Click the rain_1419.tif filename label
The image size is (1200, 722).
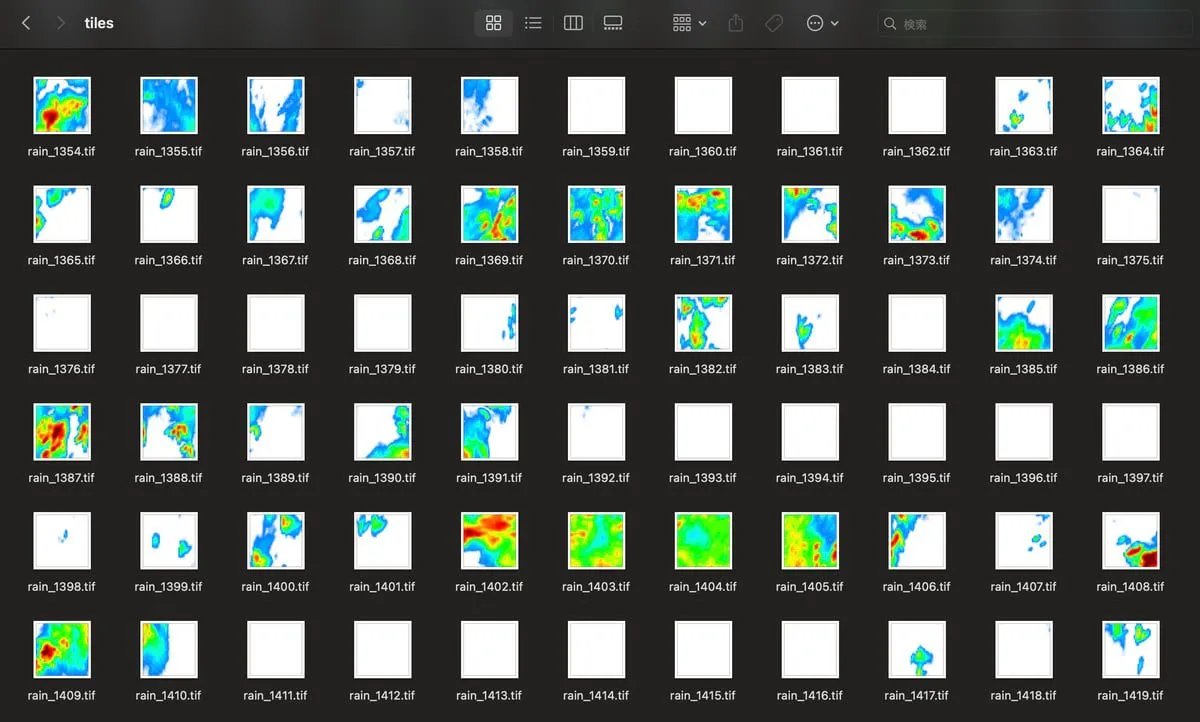pyautogui.click(x=1130, y=696)
